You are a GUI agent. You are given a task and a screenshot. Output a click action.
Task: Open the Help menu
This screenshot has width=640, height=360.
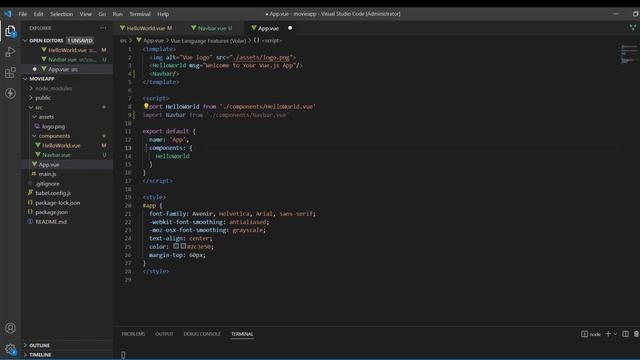click(x=163, y=14)
